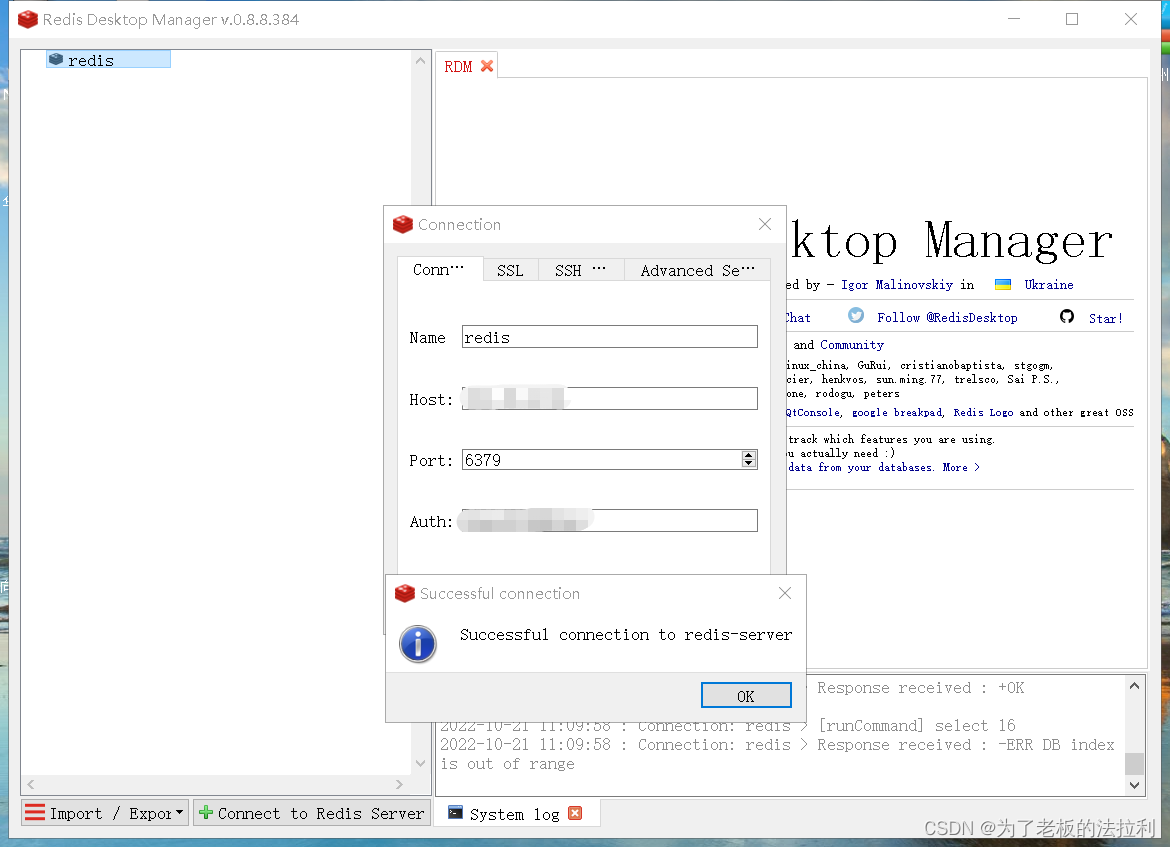The image size is (1170, 847).
Task: Click the redis database icon in tree
Action: point(56,59)
